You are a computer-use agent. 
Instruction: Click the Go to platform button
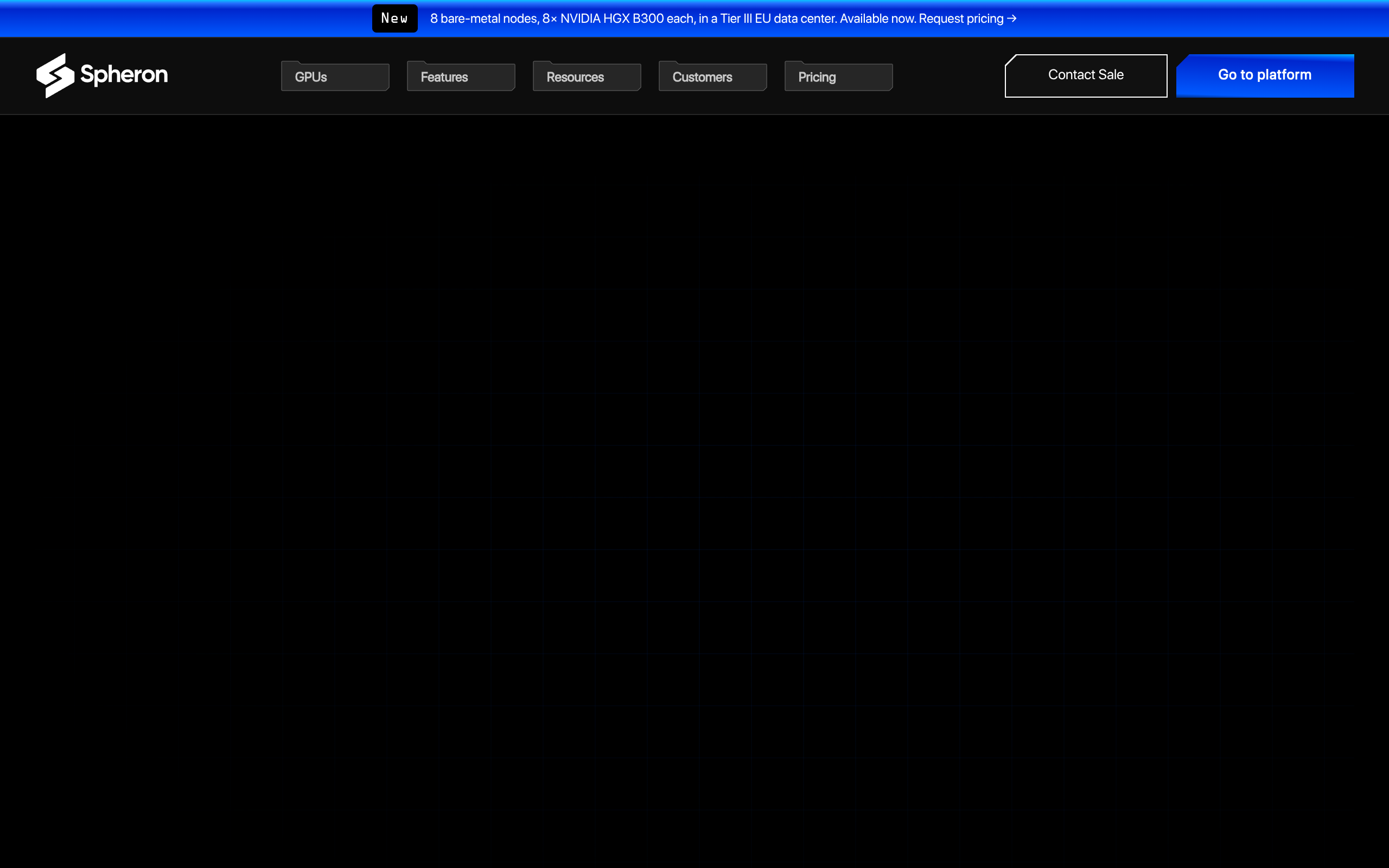point(1265,76)
